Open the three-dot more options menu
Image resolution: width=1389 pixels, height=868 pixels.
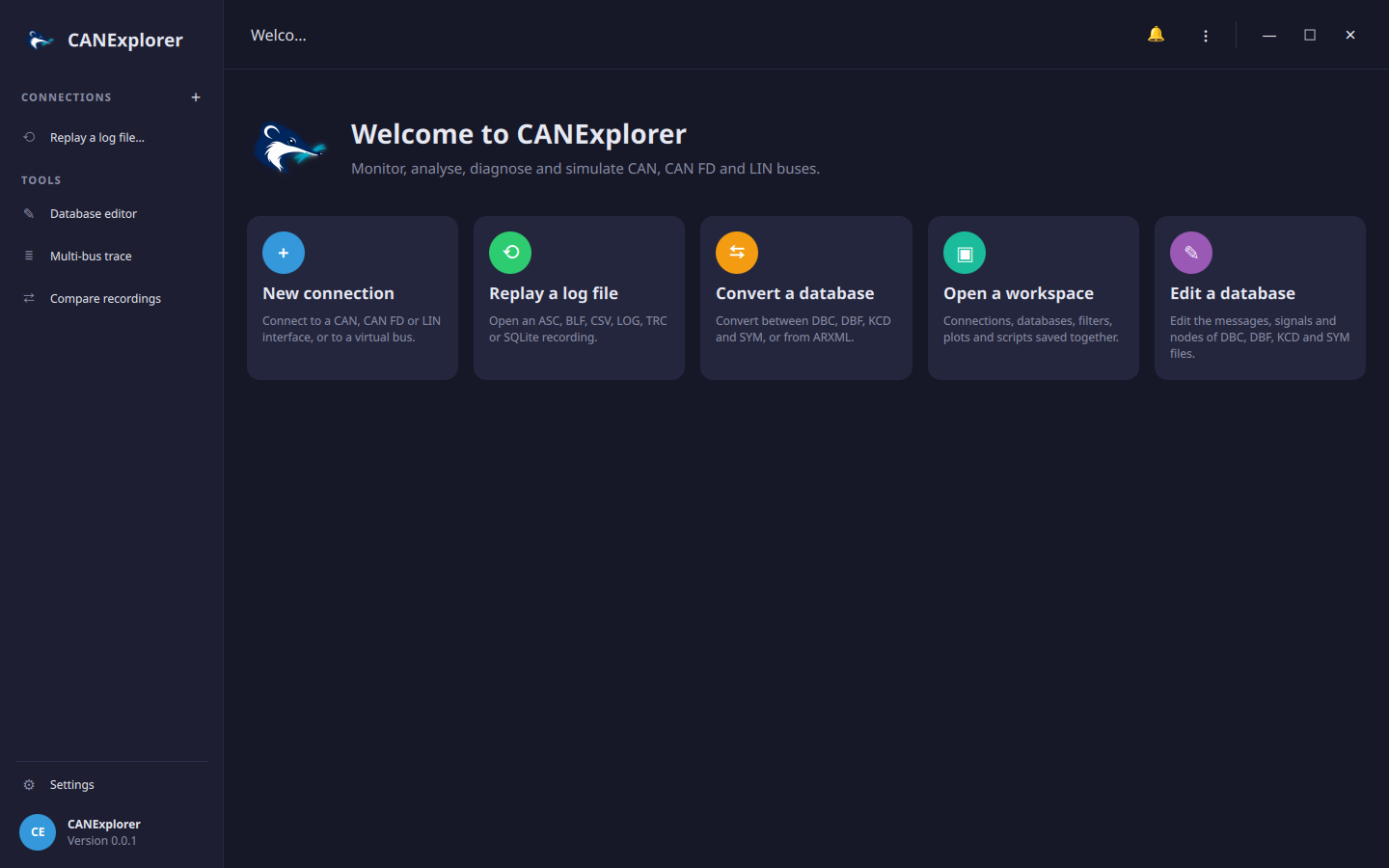pos(1206,36)
